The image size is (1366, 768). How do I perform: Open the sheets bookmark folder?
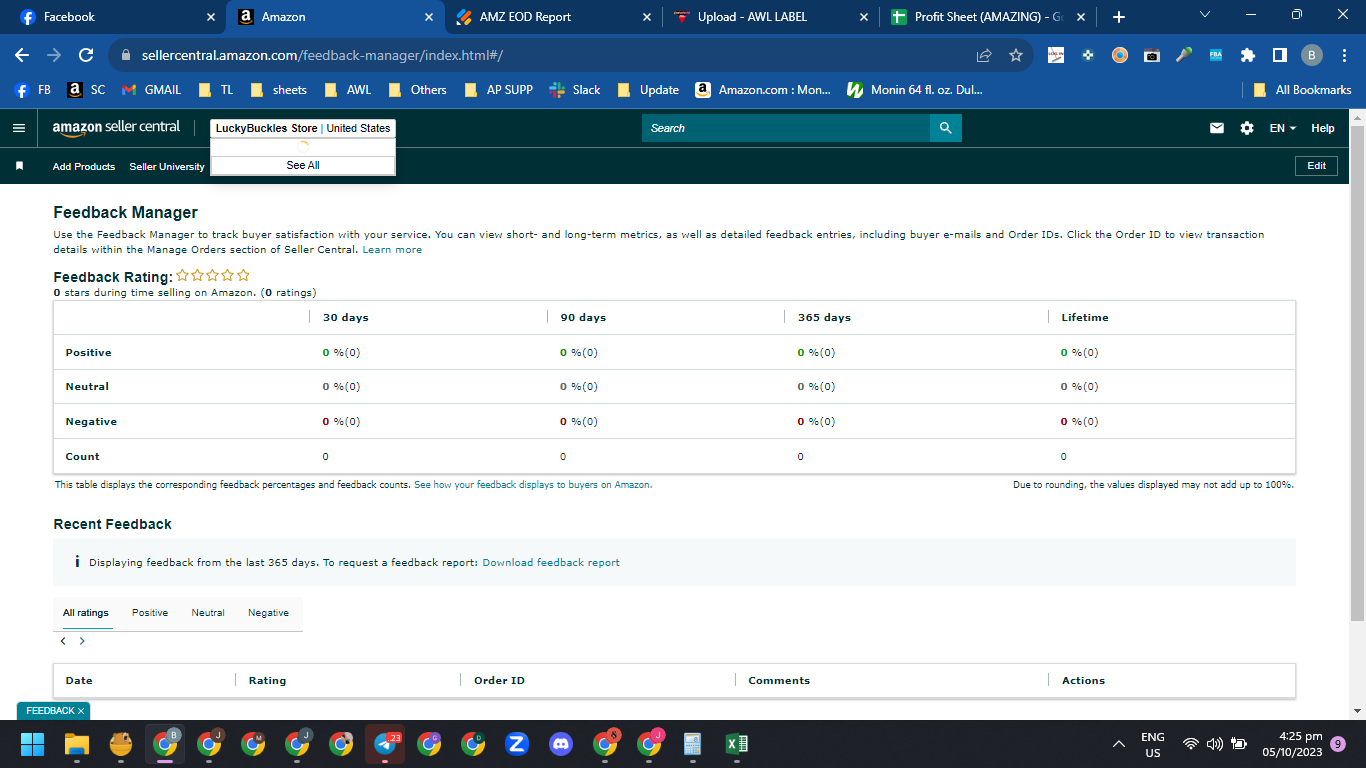pyautogui.click(x=279, y=89)
